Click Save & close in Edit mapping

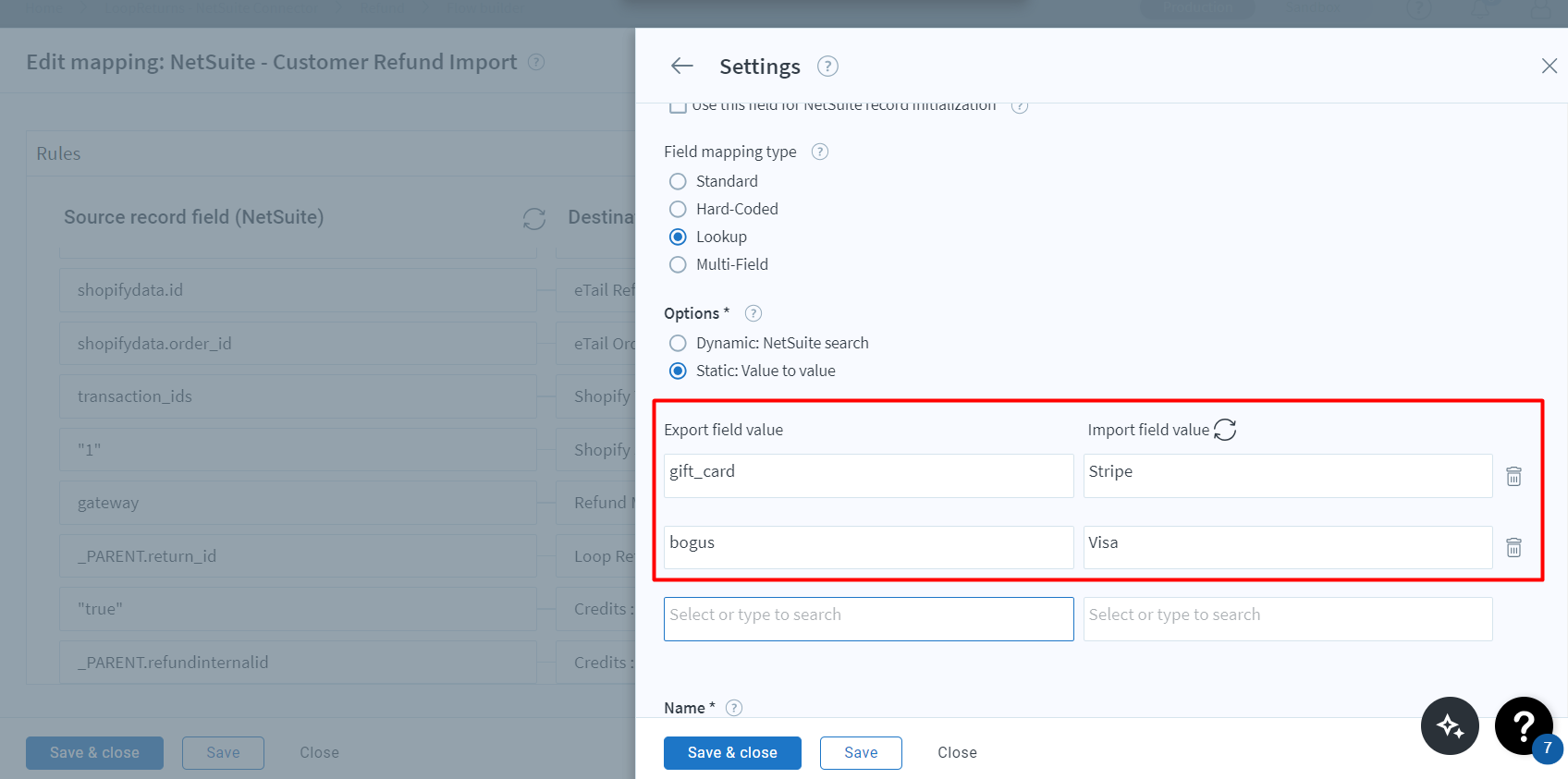click(94, 753)
